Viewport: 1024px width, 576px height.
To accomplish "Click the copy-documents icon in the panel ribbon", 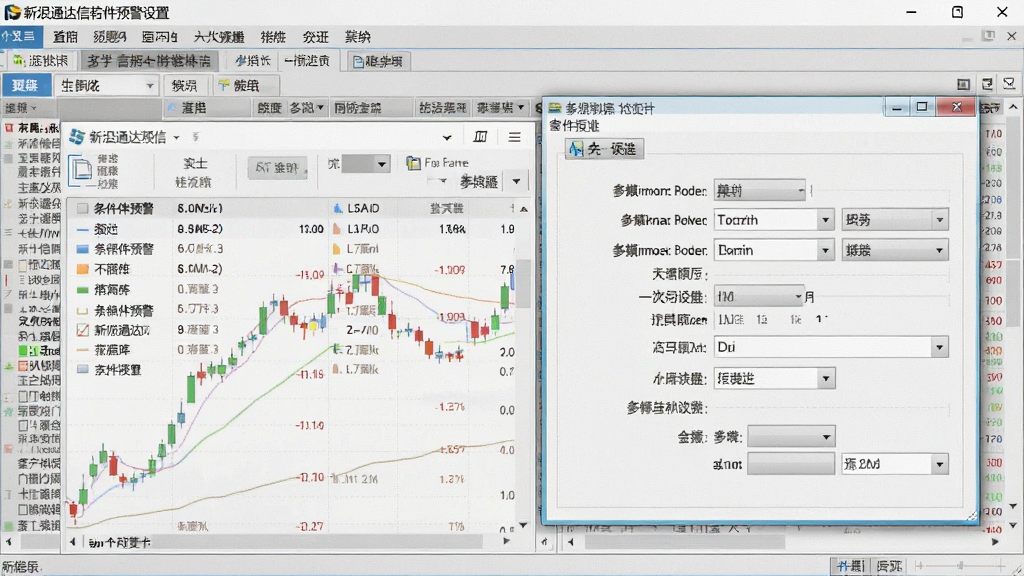I will [81, 170].
